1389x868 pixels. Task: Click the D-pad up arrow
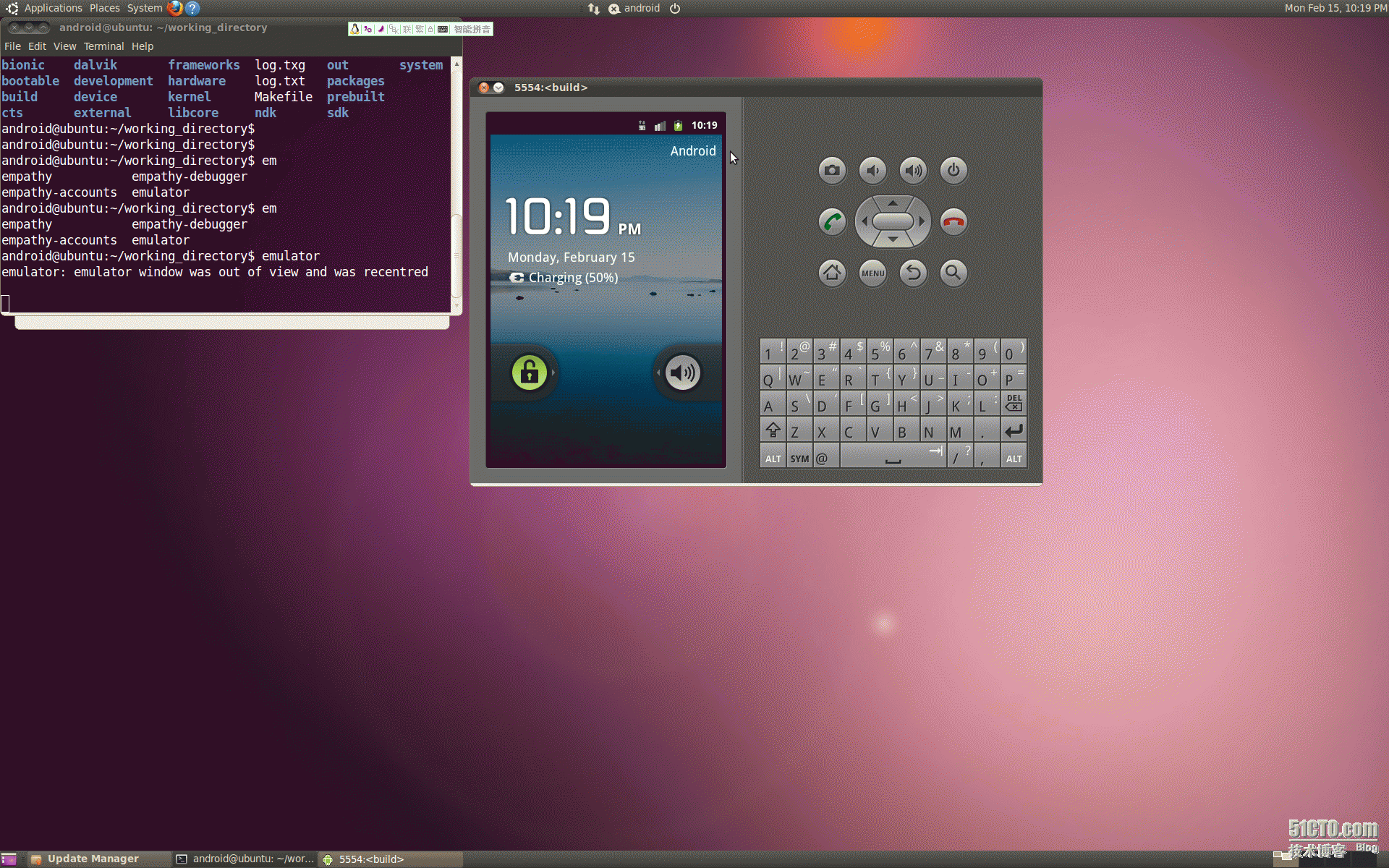pos(893,203)
